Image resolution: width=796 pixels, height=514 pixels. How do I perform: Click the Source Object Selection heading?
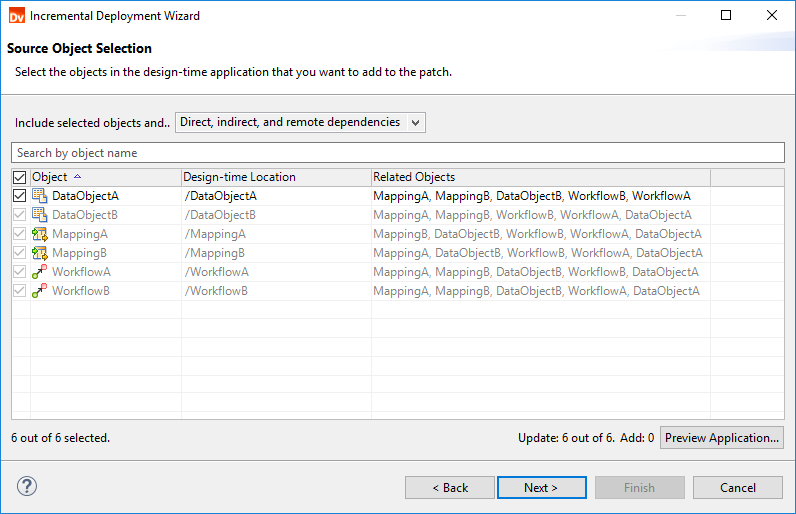pyautogui.click(x=79, y=48)
